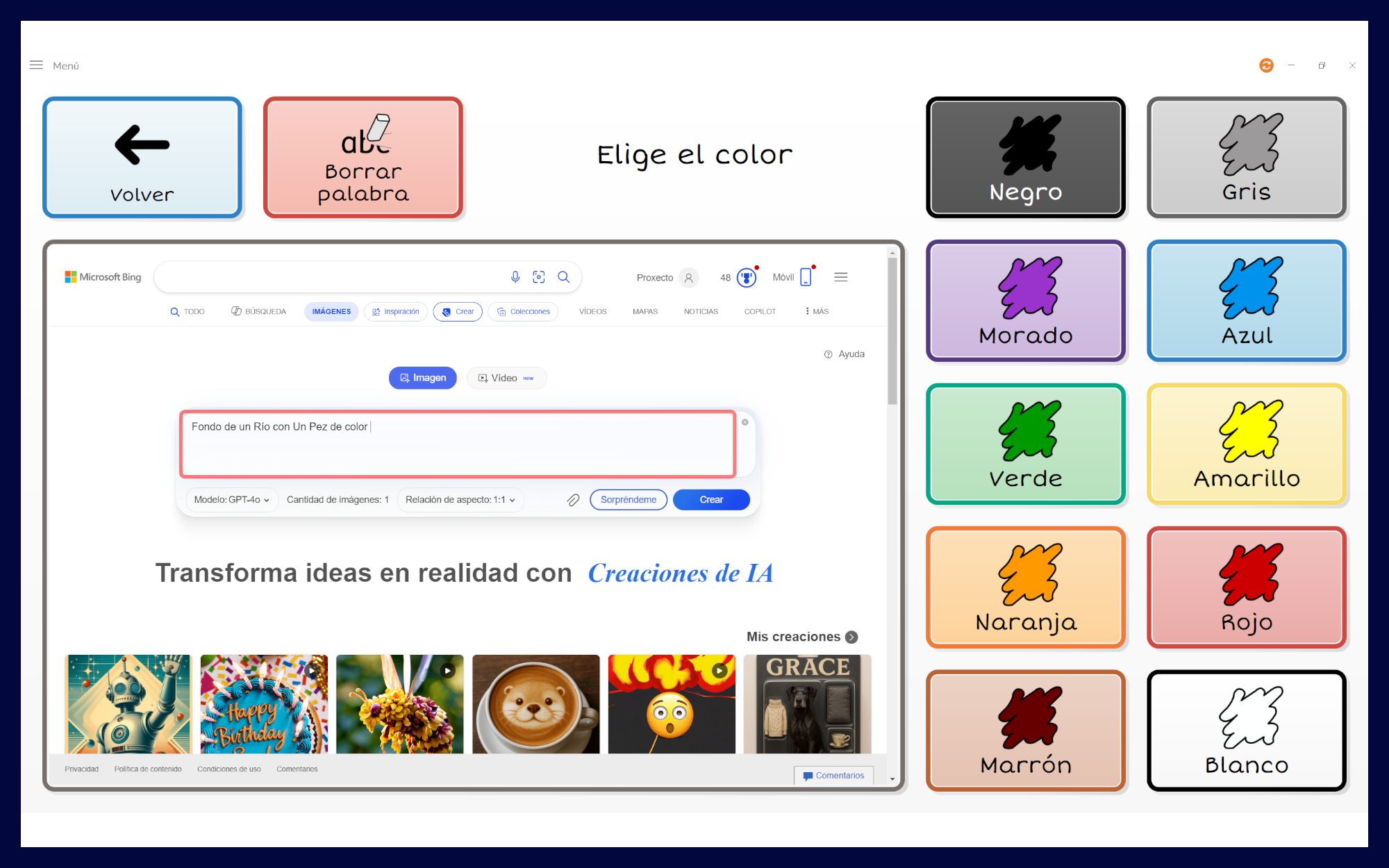Switch to the new Vídeo mode

pos(506,378)
